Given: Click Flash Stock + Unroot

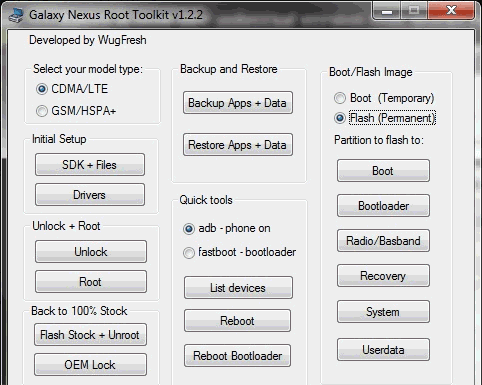Looking at the screenshot, I should pos(90,335).
